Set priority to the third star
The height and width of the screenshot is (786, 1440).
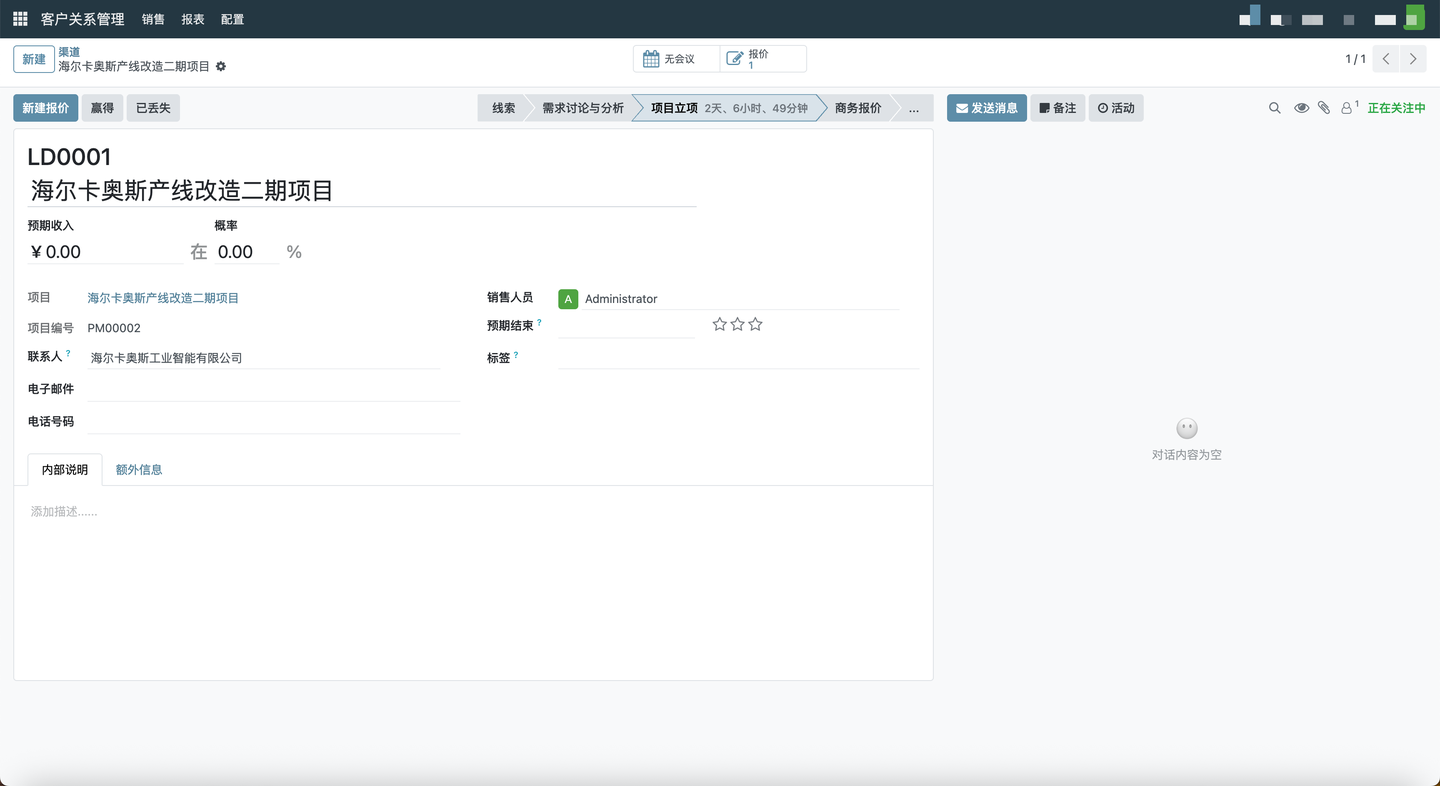click(x=755, y=324)
